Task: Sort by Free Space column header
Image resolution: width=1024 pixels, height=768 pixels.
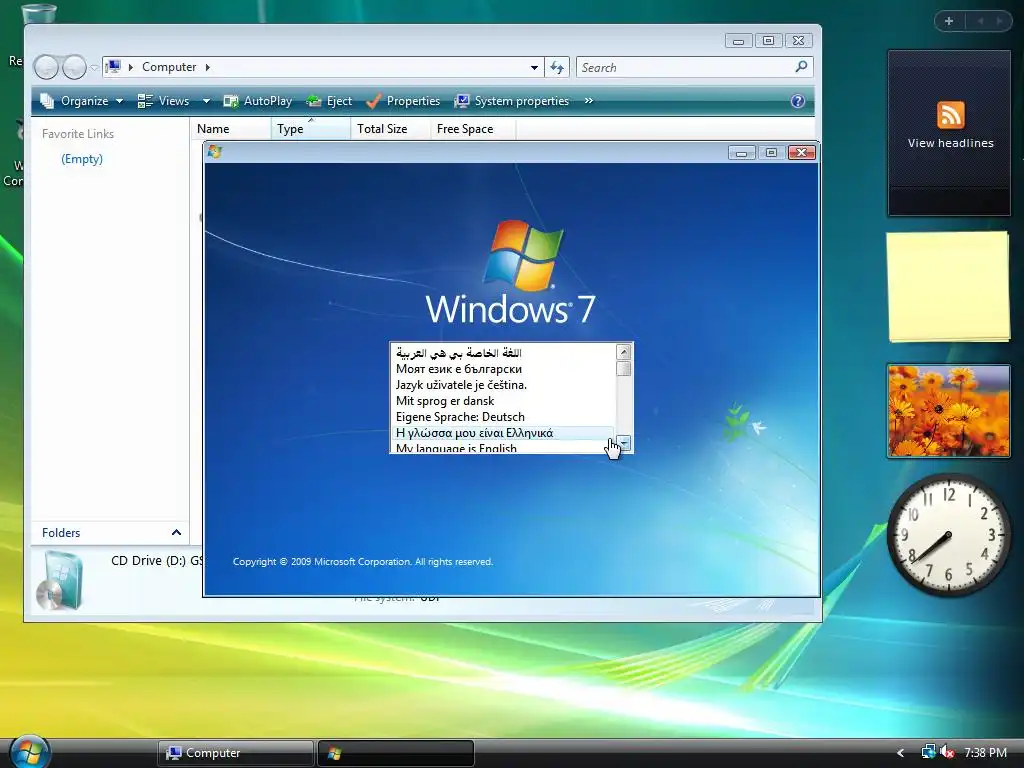Action: click(473, 129)
